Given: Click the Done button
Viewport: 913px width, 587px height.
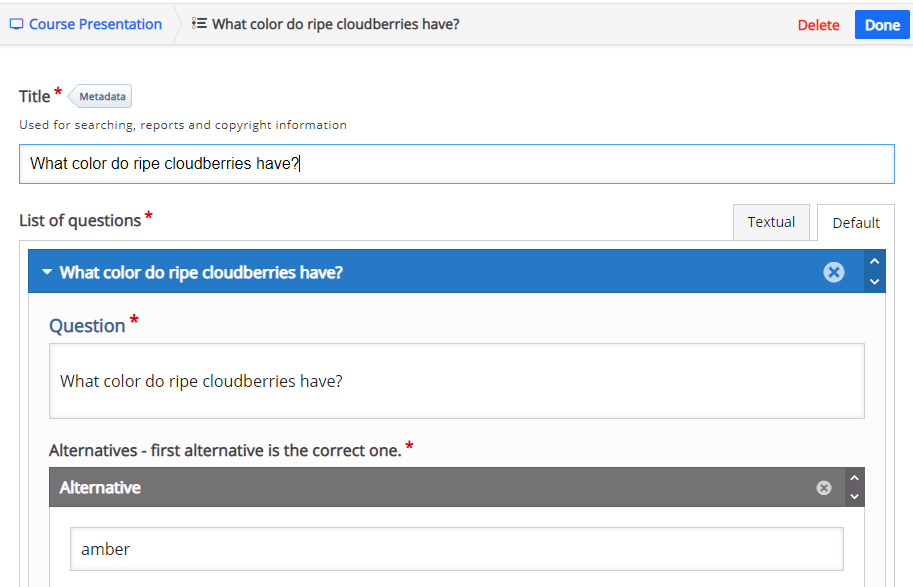Looking at the screenshot, I should (x=882, y=25).
